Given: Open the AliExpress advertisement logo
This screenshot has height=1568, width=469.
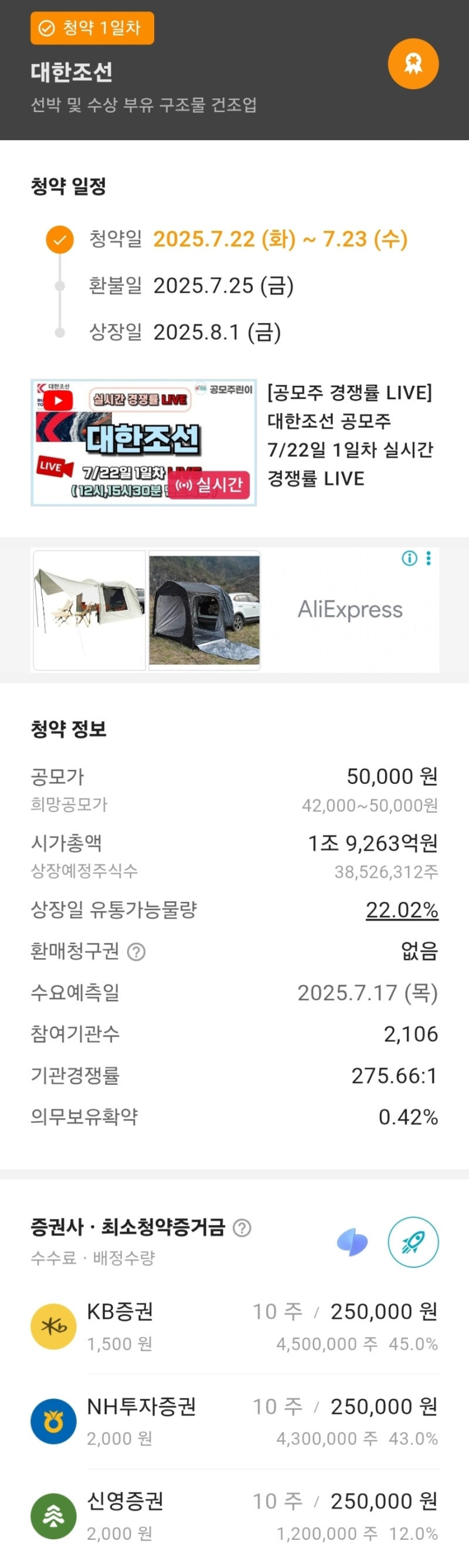Looking at the screenshot, I should click(x=350, y=610).
